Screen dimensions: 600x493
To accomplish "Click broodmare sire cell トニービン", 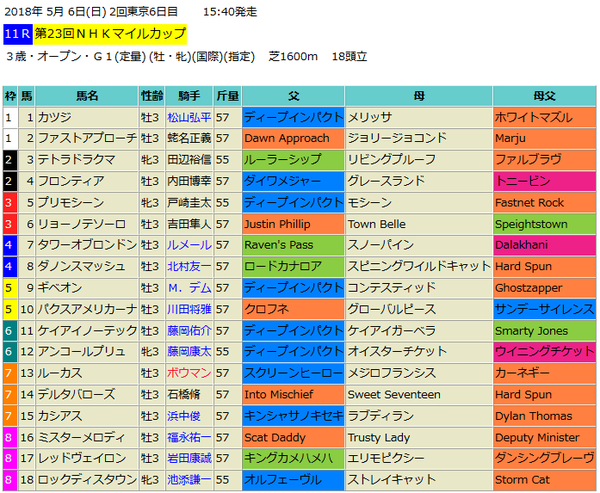I will pyautogui.click(x=545, y=181).
